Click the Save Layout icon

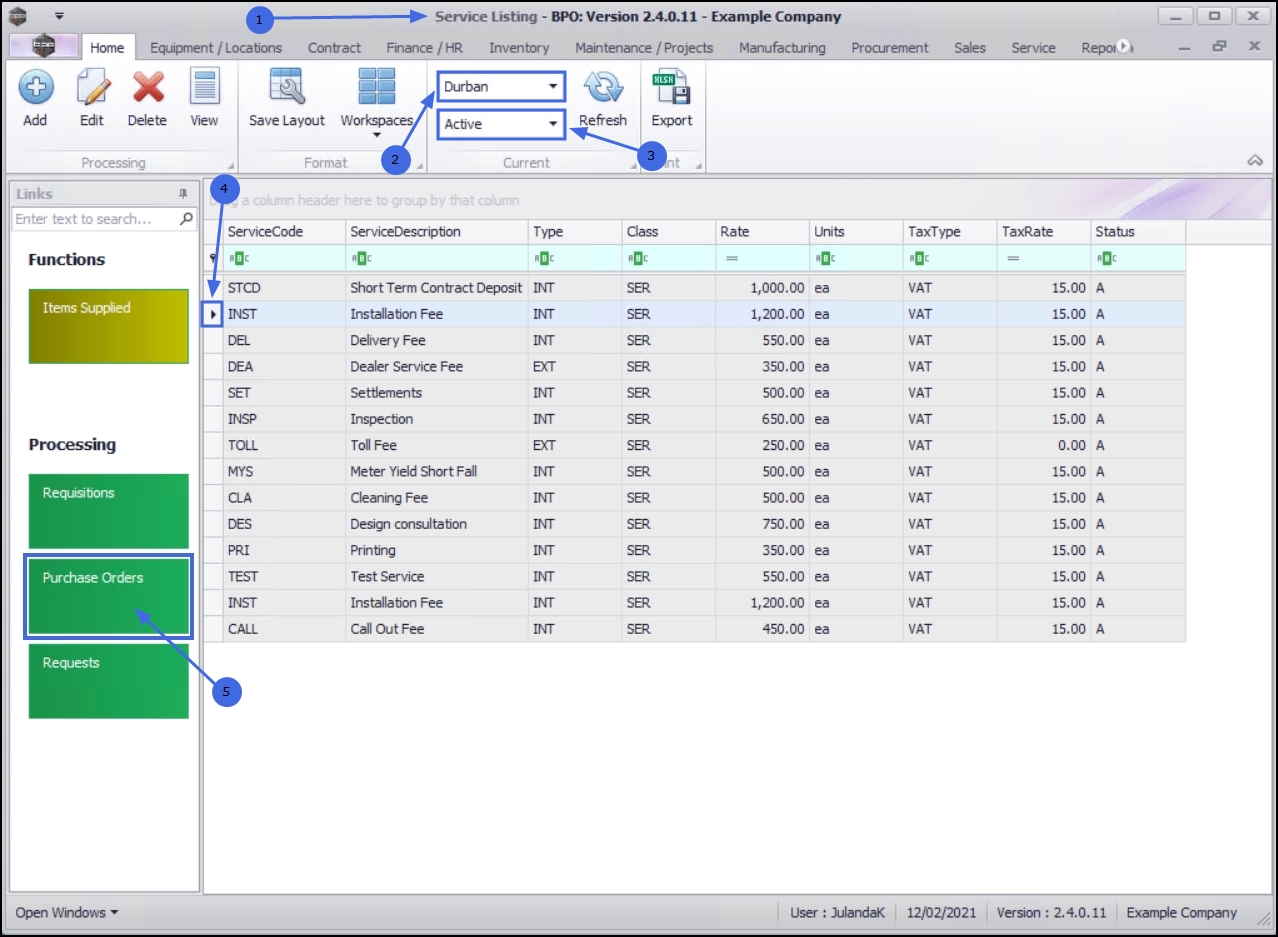tap(287, 88)
